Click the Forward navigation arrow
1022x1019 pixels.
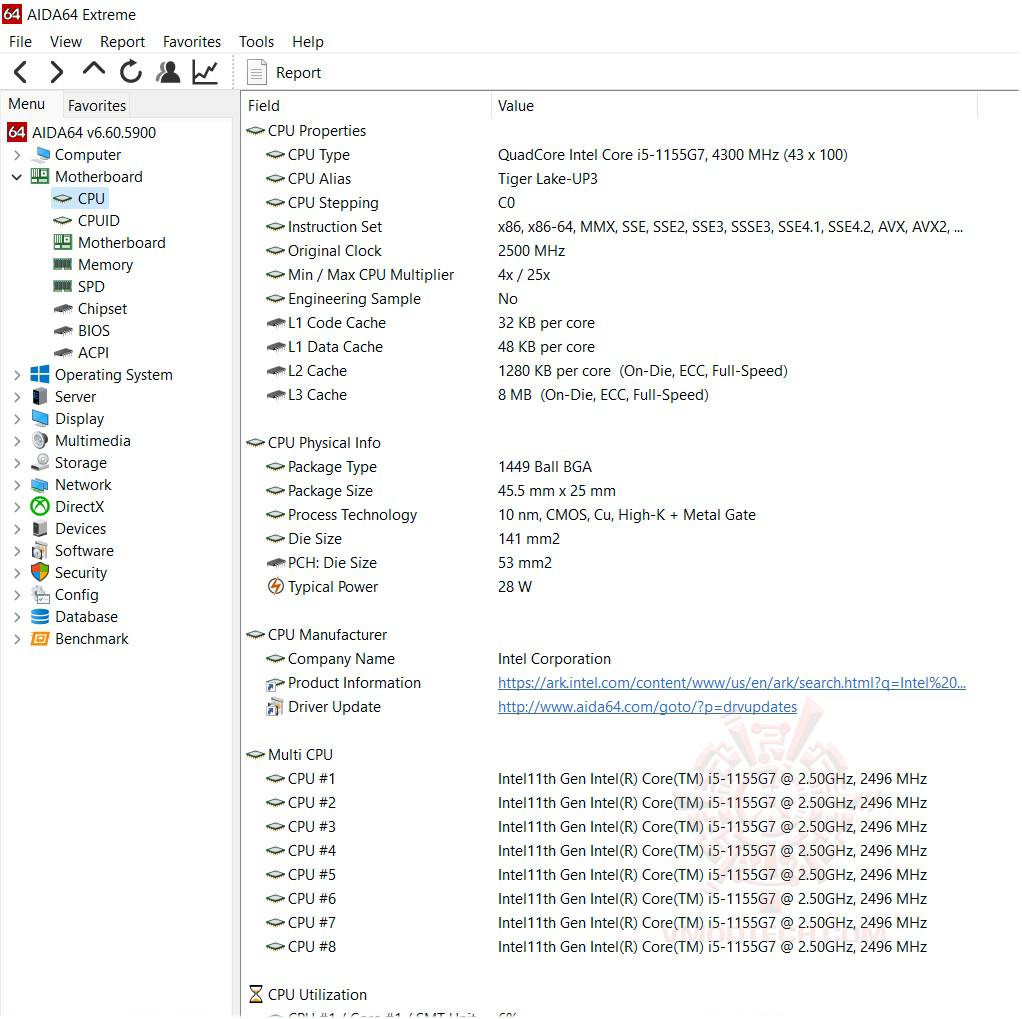[x=57, y=72]
